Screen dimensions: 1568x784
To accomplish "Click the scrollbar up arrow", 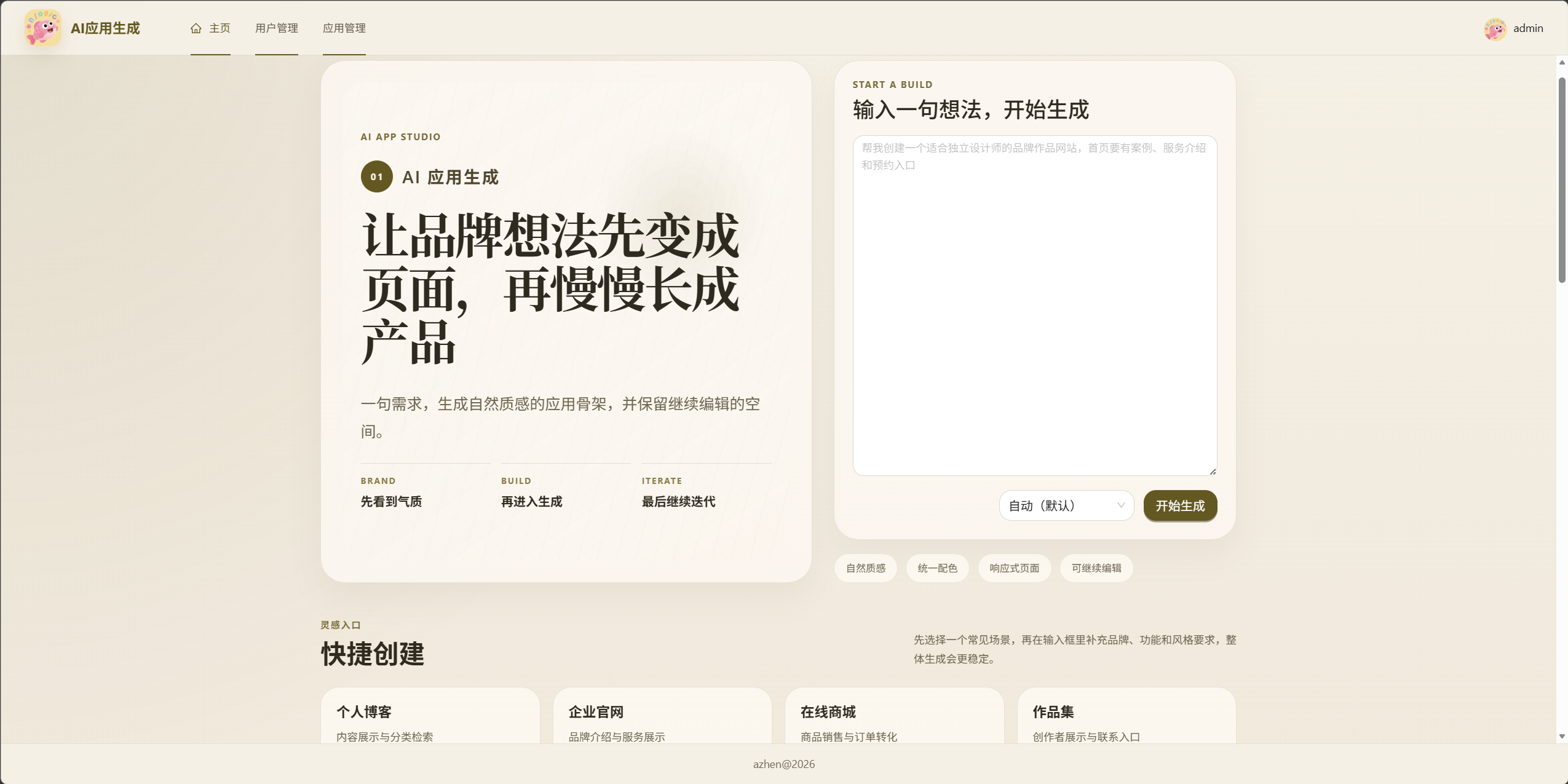I will click(x=1562, y=63).
